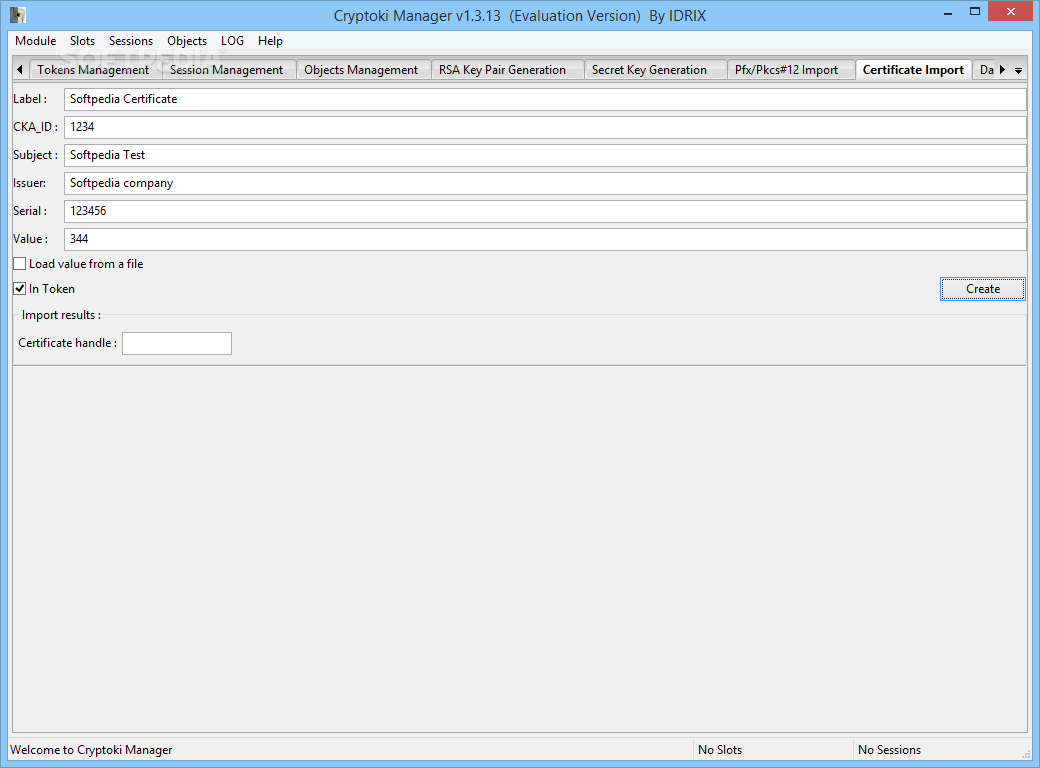Open the Module menu
The width and height of the screenshot is (1040, 768).
tap(36, 41)
